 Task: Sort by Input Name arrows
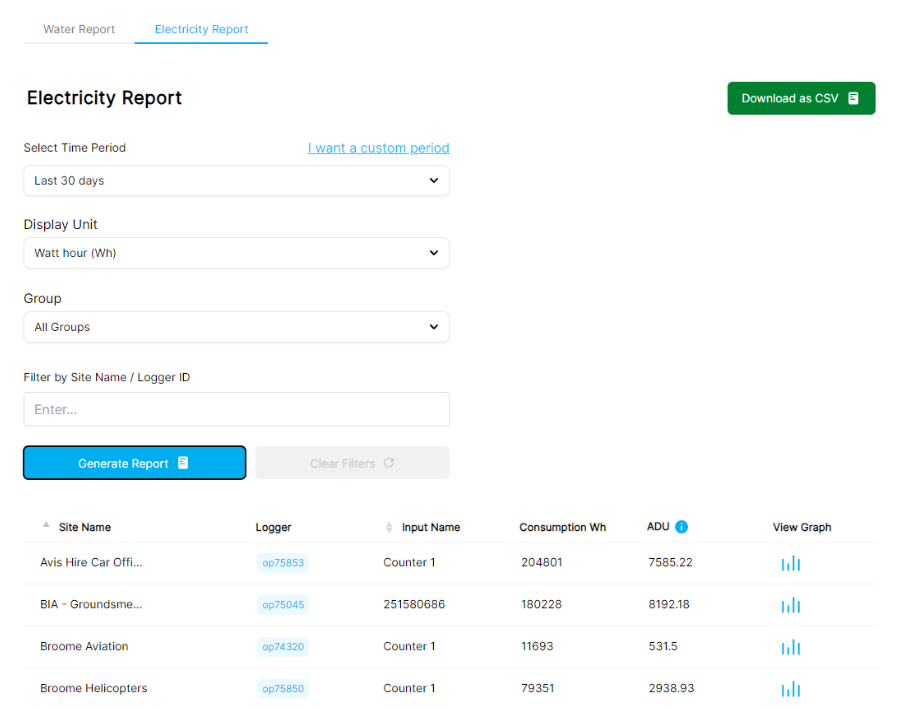(389, 527)
